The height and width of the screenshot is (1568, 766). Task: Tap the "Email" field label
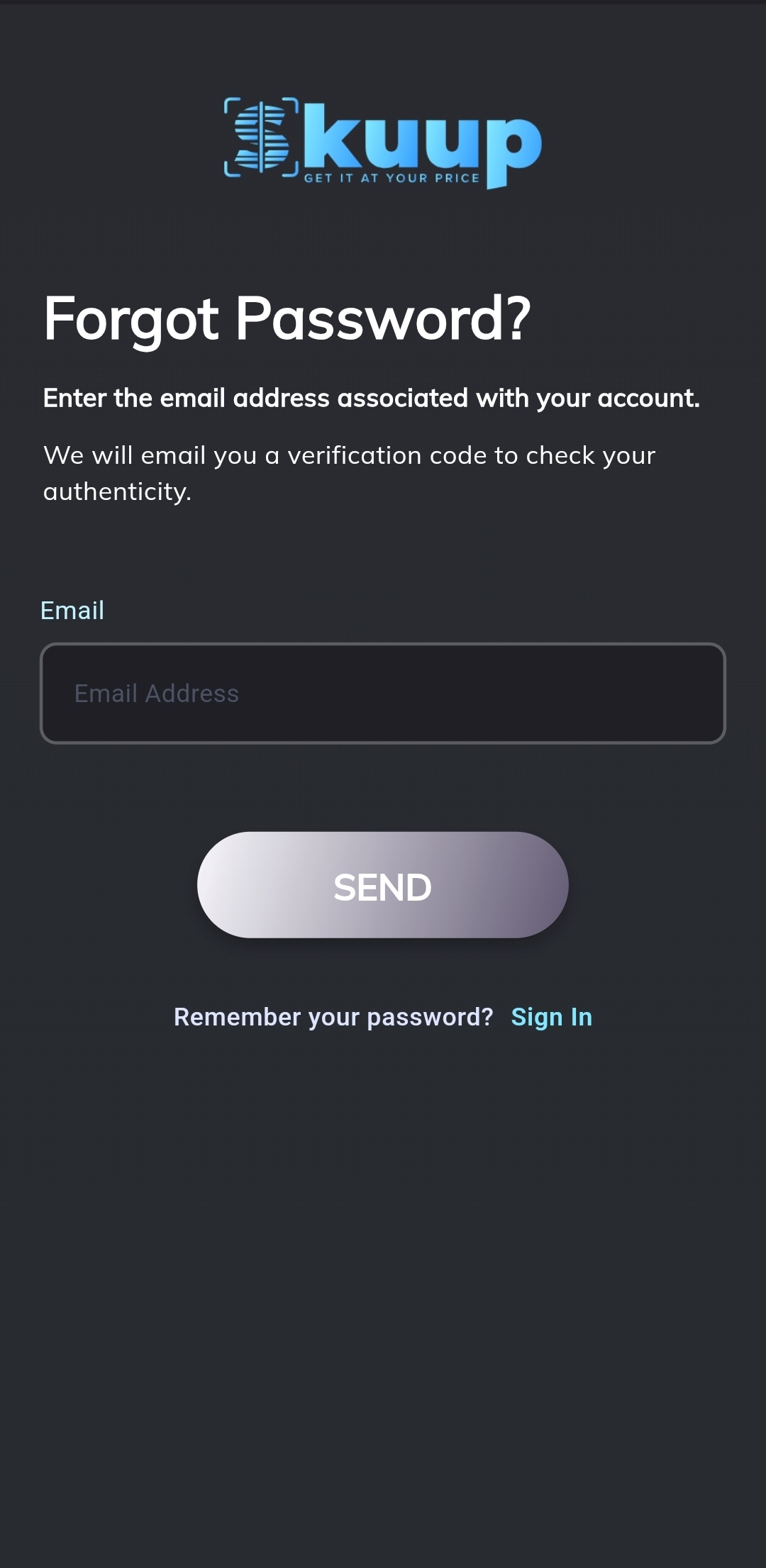72,611
